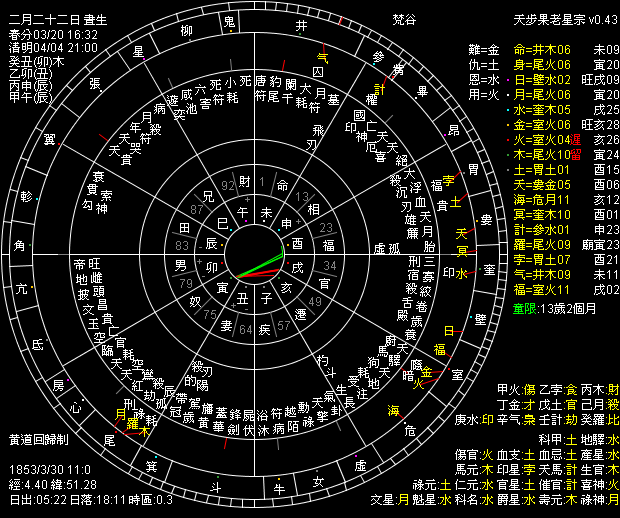
Task: Click the yellow 計 marker near 參
Action: [x=380, y=89]
